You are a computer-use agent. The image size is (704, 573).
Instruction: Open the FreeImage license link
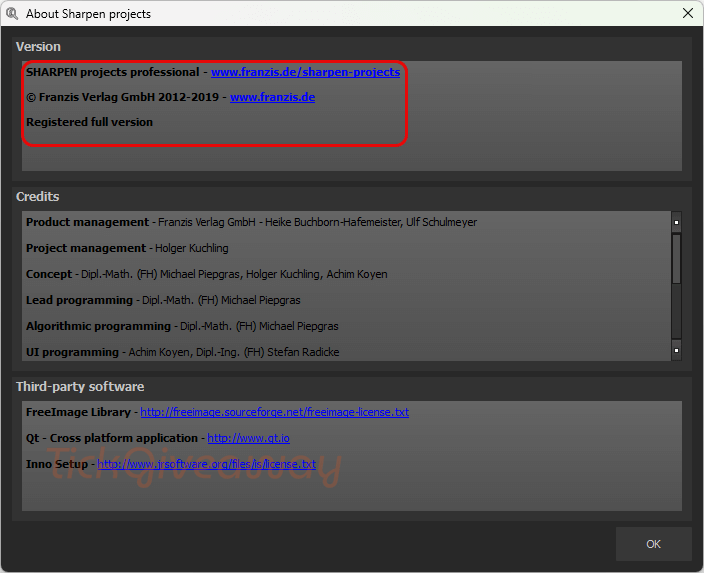click(x=274, y=412)
